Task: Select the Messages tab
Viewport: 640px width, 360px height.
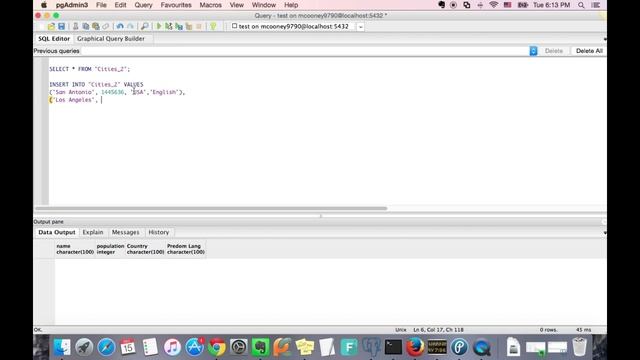Action: tap(125, 232)
